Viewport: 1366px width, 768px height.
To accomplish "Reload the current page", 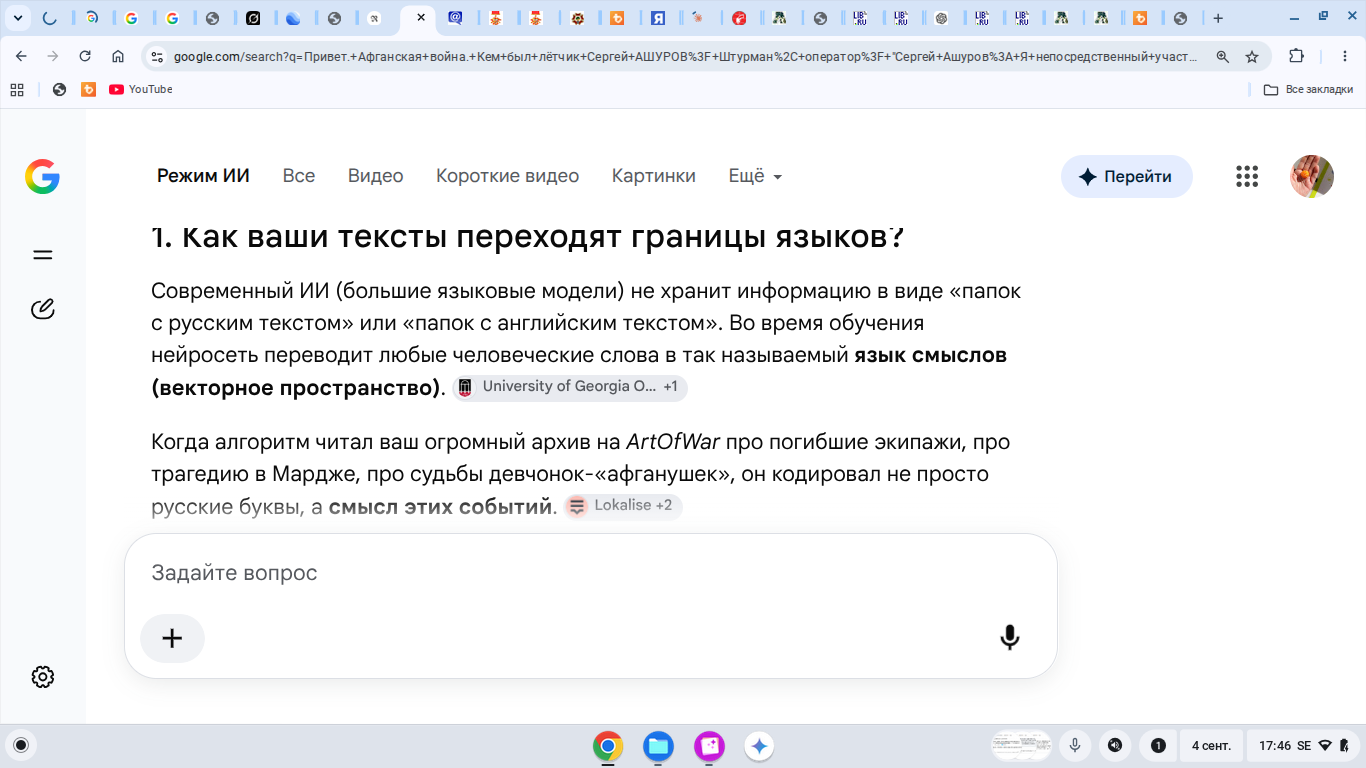I will pyautogui.click(x=85, y=57).
